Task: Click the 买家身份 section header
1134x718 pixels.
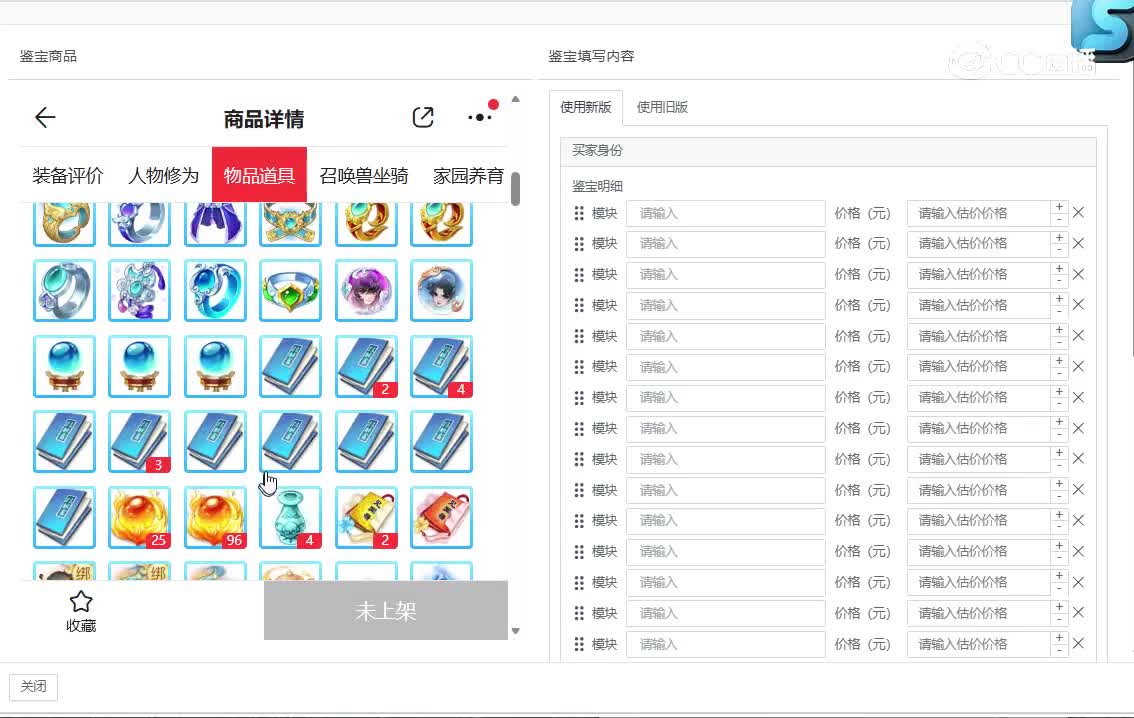Action: click(828, 150)
